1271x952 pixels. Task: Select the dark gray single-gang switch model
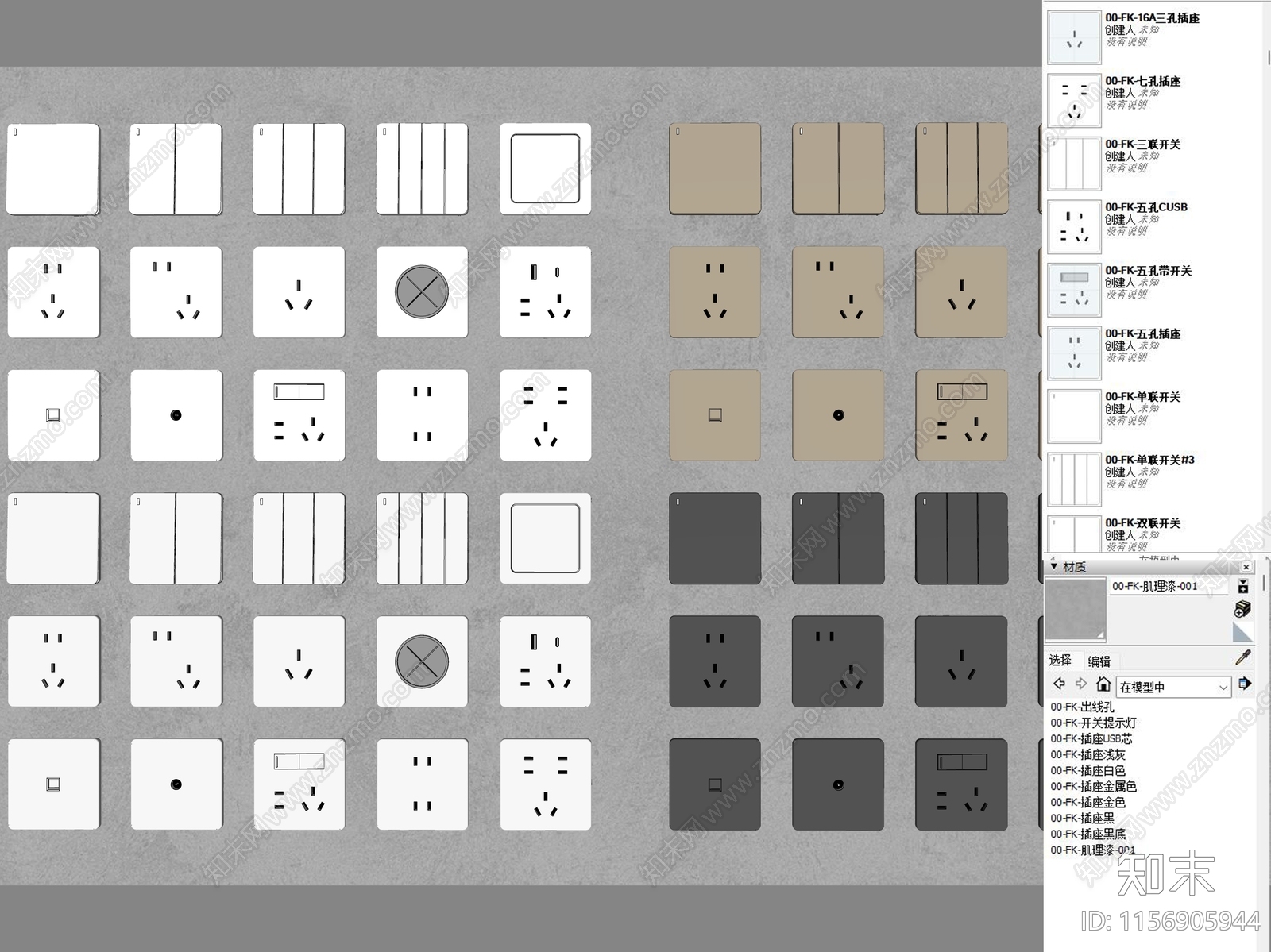click(715, 538)
